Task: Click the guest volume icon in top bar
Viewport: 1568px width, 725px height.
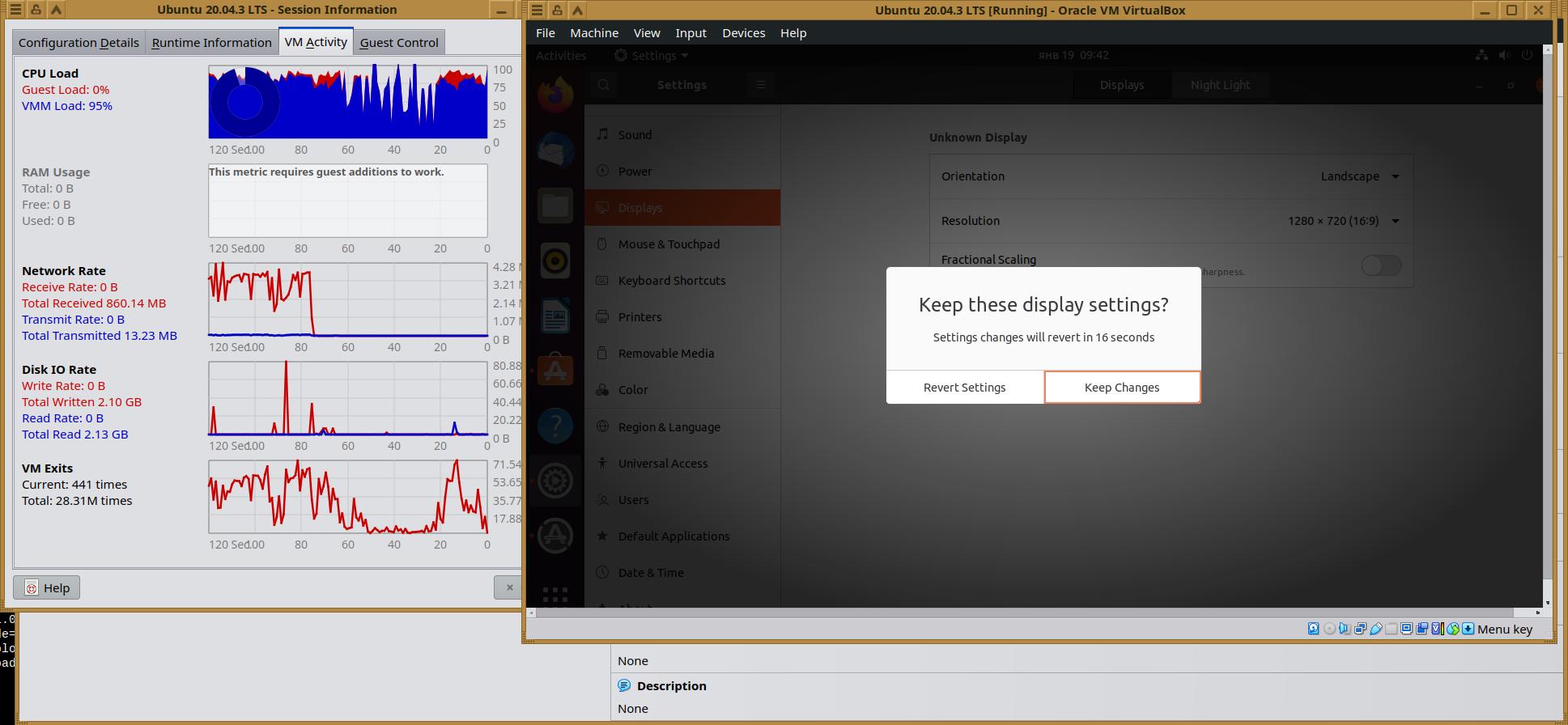Action: click(1504, 55)
